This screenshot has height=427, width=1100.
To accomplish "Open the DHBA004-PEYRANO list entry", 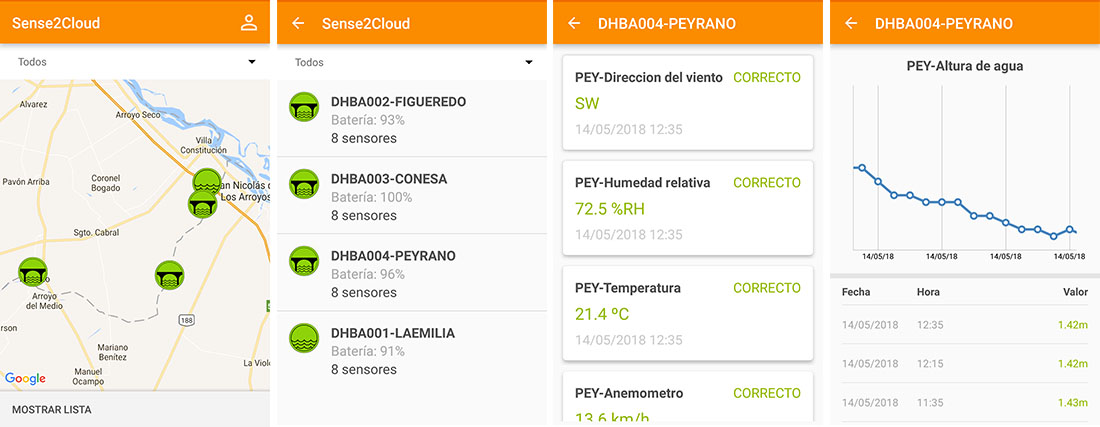I will point(412,273).
